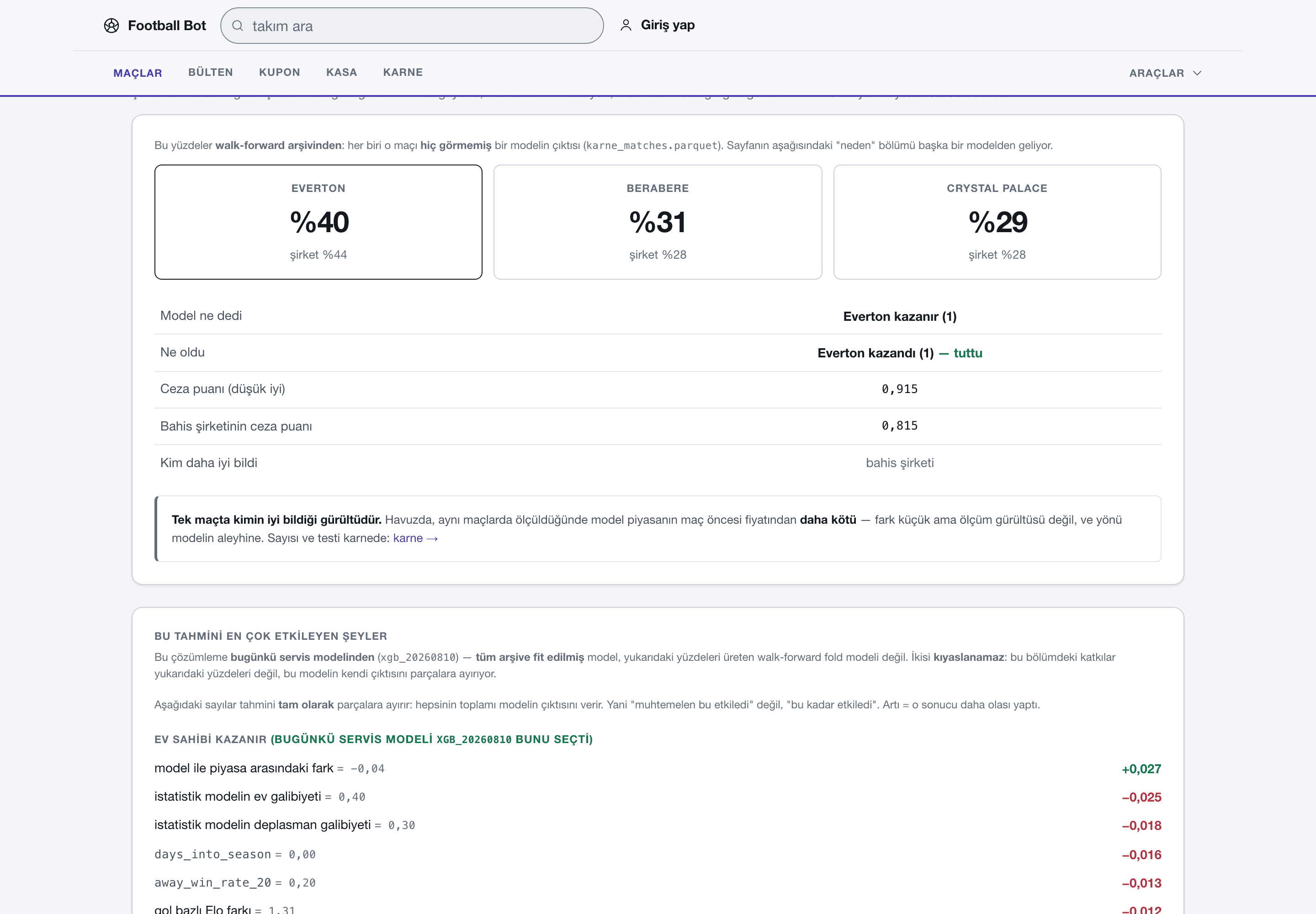The width and height of the screenshot is (1316, 914).
Task: Follow the karne → link
Action: click(415, 538)
